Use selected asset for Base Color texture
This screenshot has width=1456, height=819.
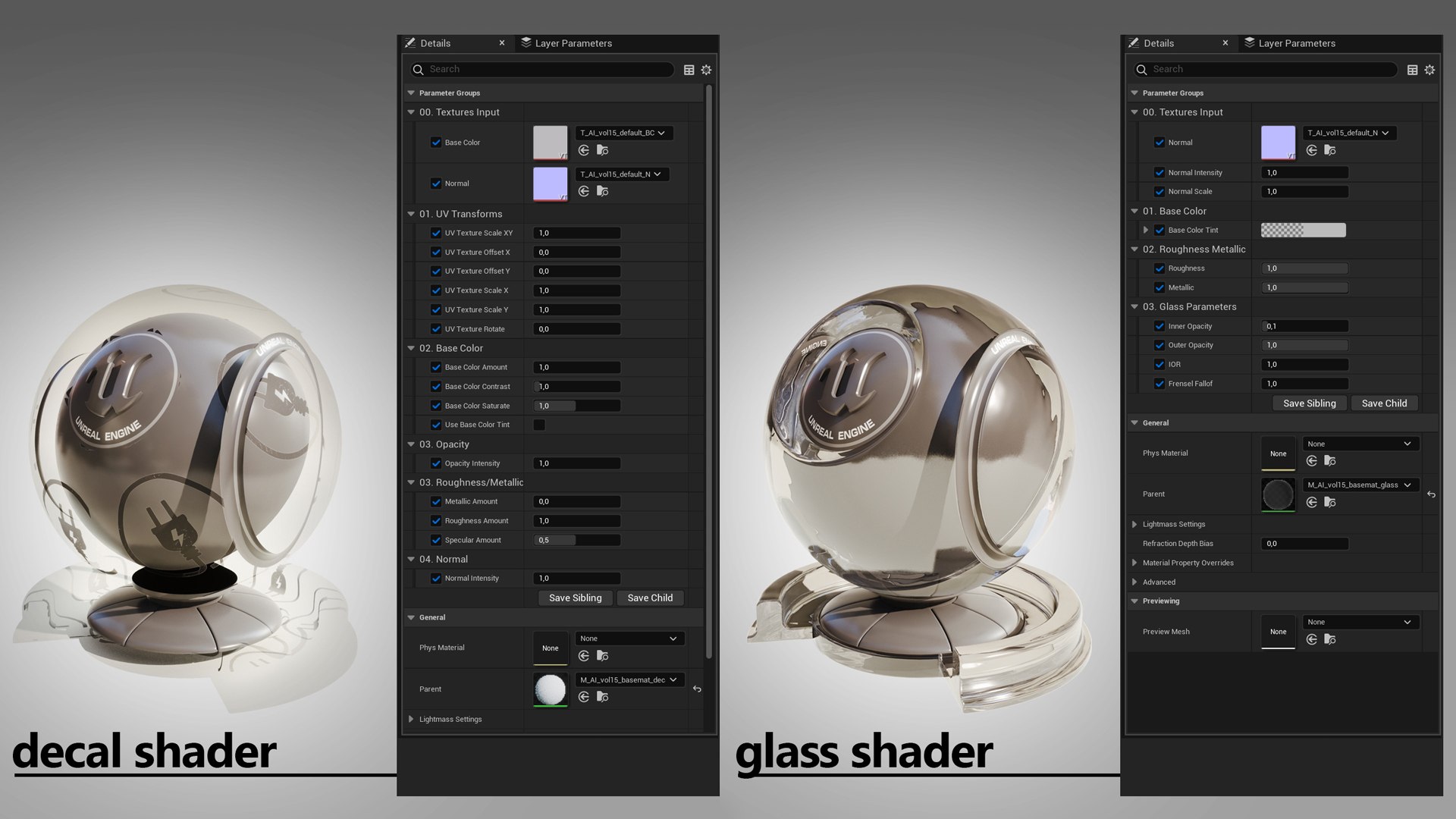(584, 150)
